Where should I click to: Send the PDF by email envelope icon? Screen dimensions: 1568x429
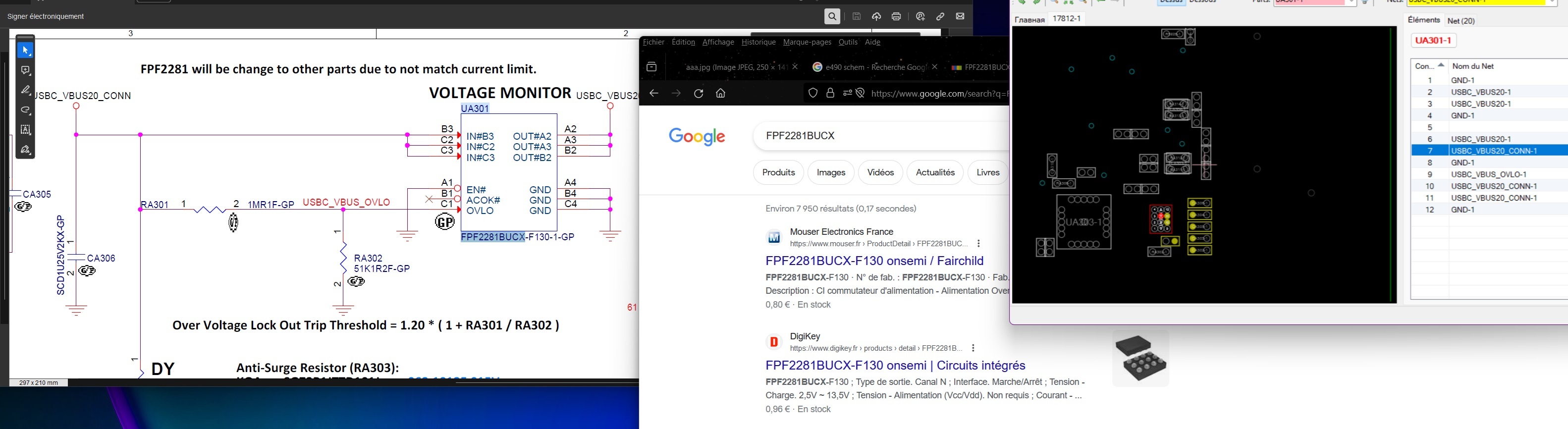(961, 16)
